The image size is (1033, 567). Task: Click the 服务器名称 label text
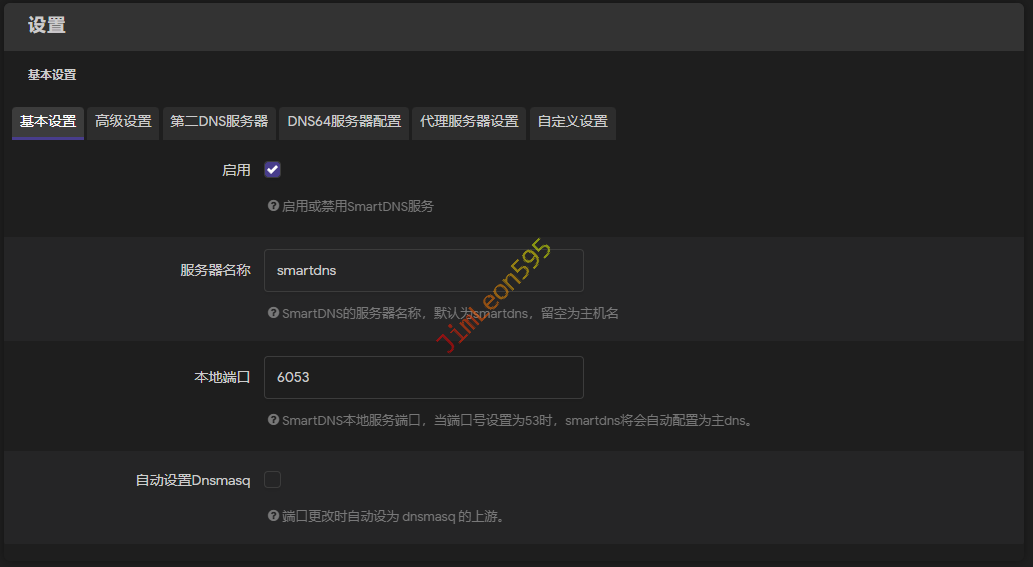[x=215, y=271]
